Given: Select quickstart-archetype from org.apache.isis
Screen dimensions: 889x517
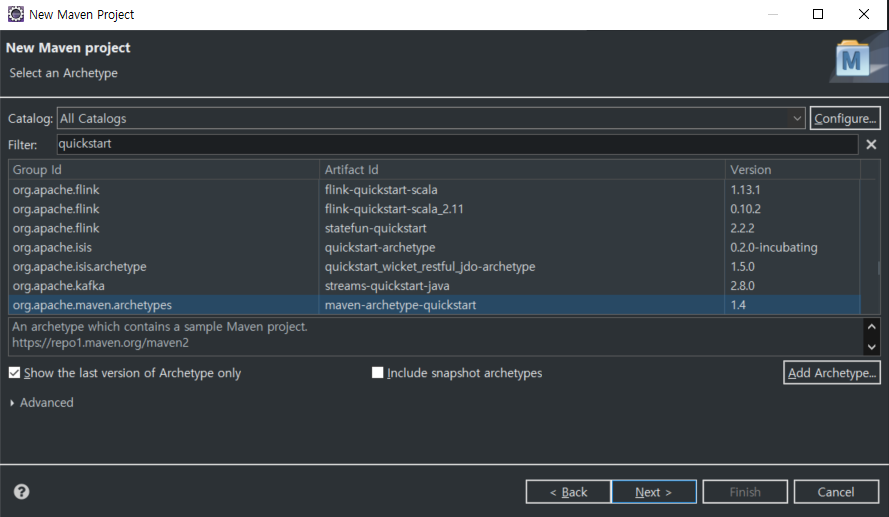Looking at the screenshot, I should click(x=434, y=247).
